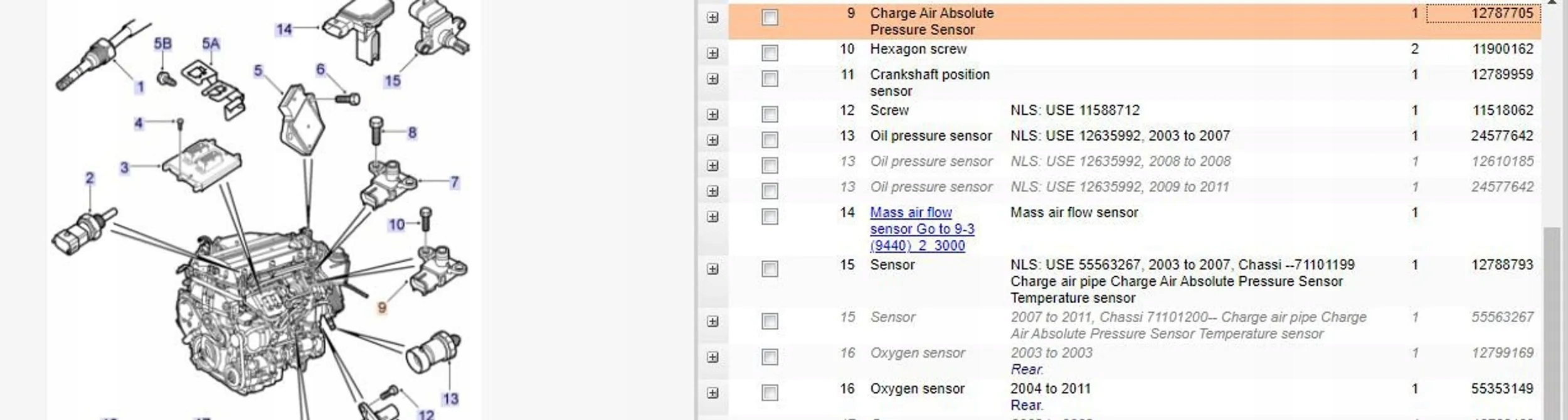Screen dimensions: 1568x420
Task: Tick the Hexagon screw row checkbox
Action: [x=770, y=53]
